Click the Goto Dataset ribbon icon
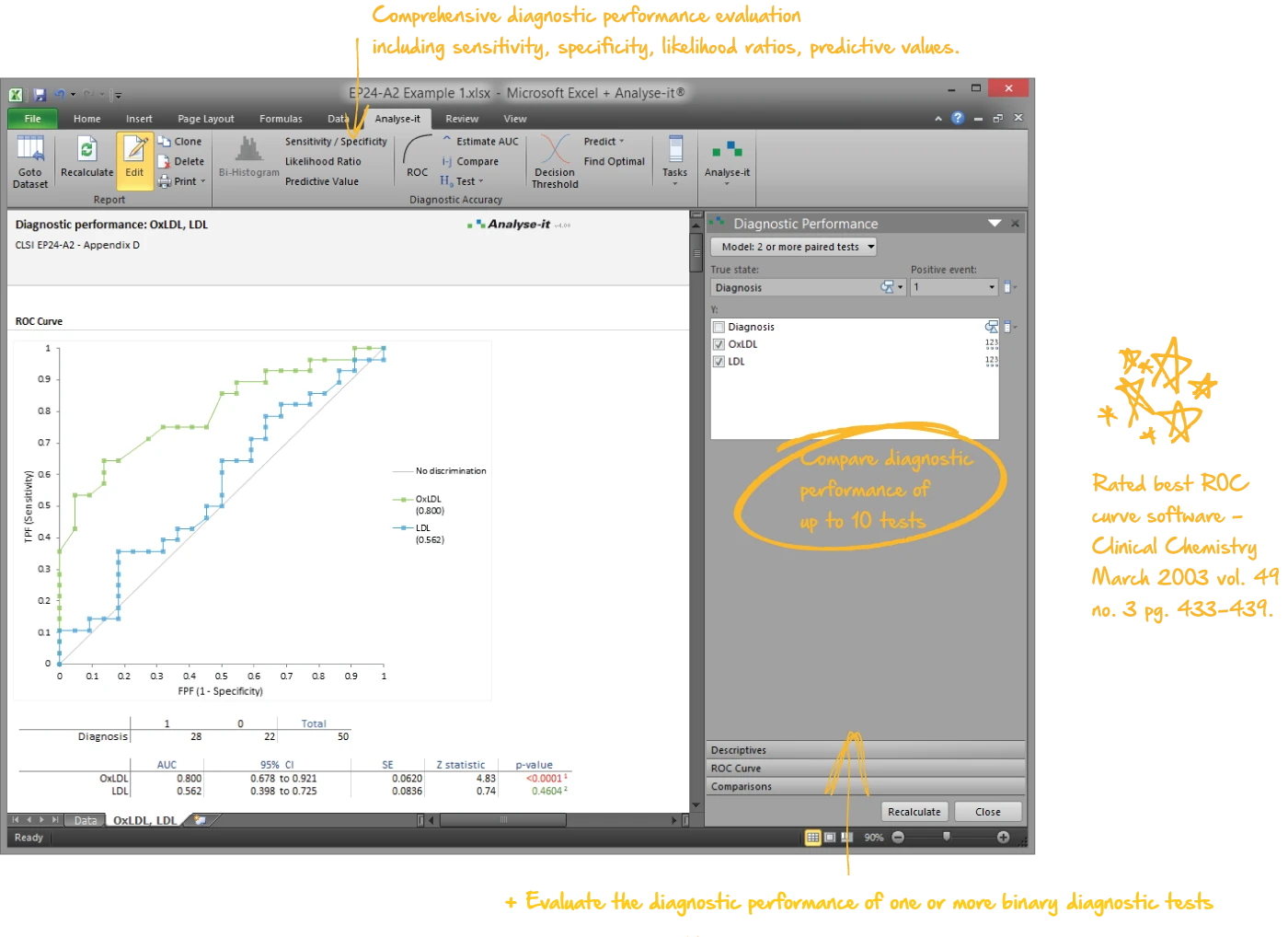Viewport: 1288px width, 937px height. (30, 162)
